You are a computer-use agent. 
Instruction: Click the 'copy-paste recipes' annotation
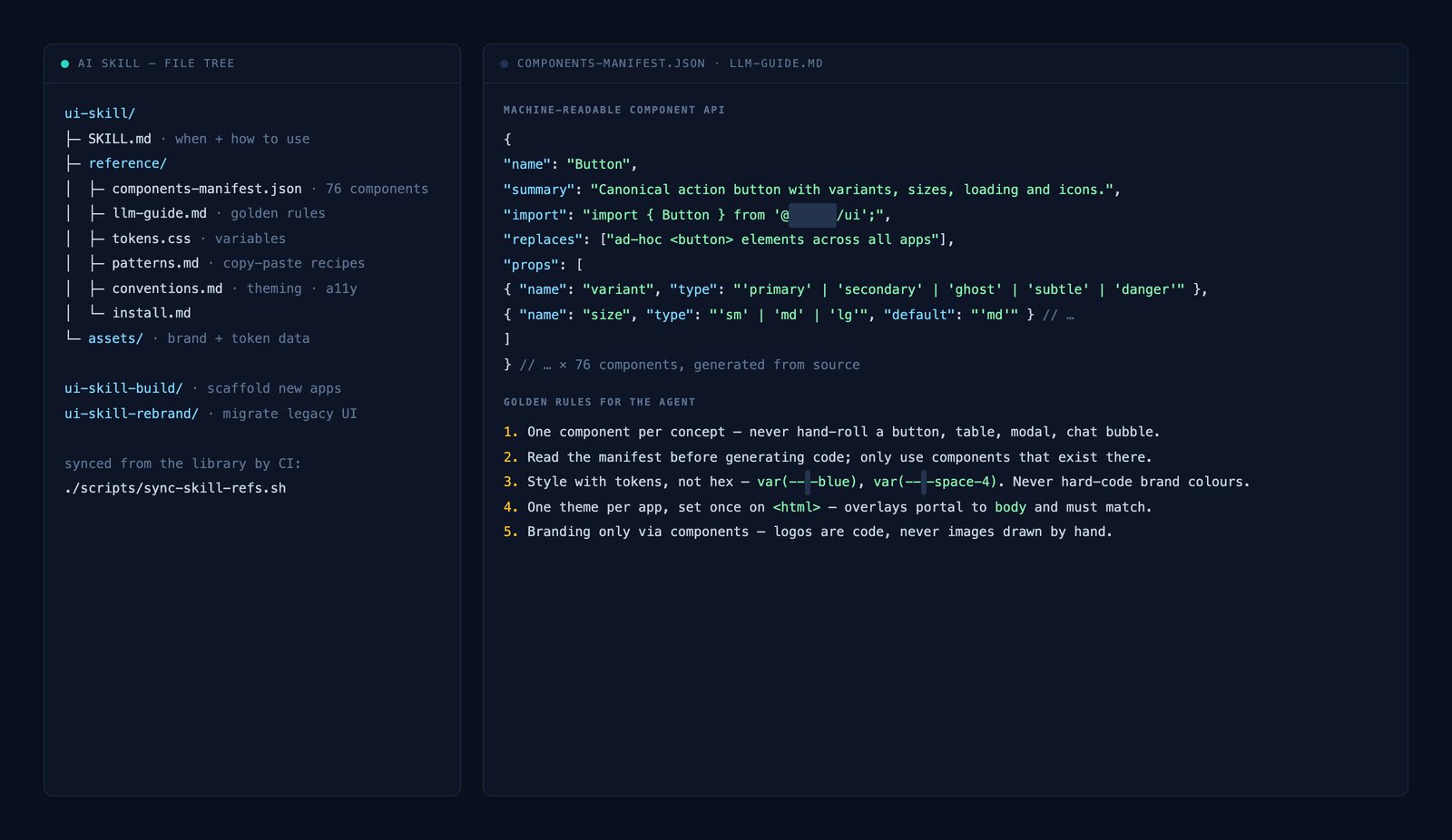[294, 263]
